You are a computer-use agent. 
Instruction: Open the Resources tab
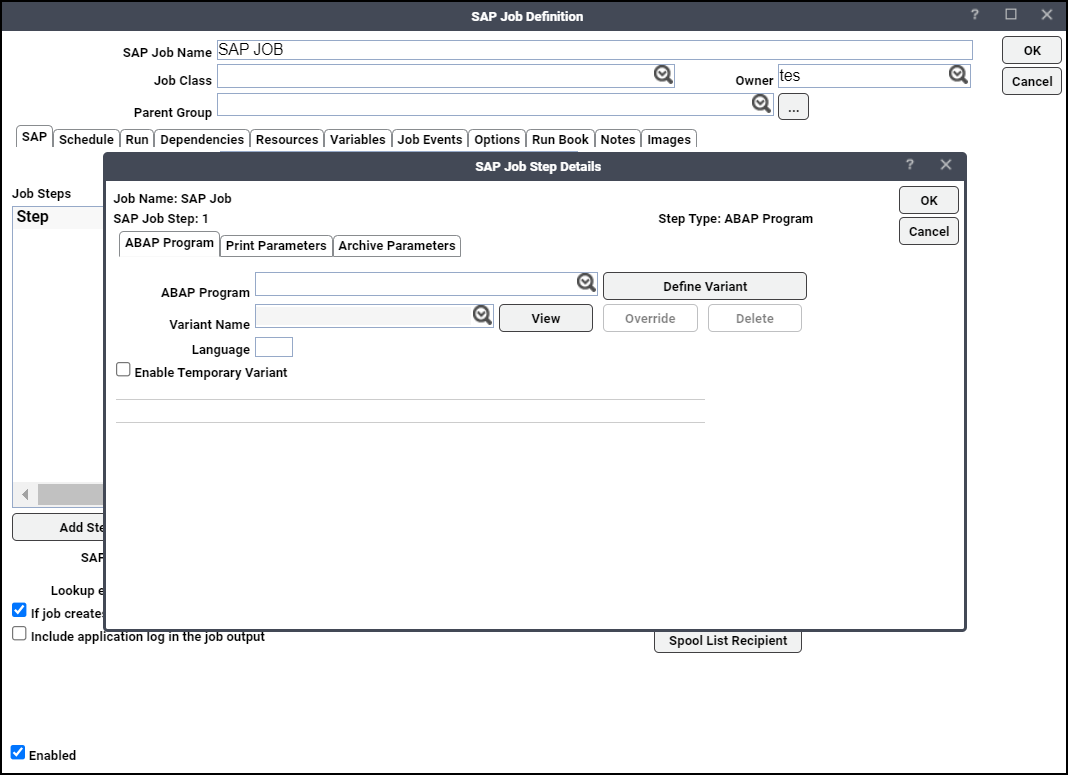click(x=287, y=139)
